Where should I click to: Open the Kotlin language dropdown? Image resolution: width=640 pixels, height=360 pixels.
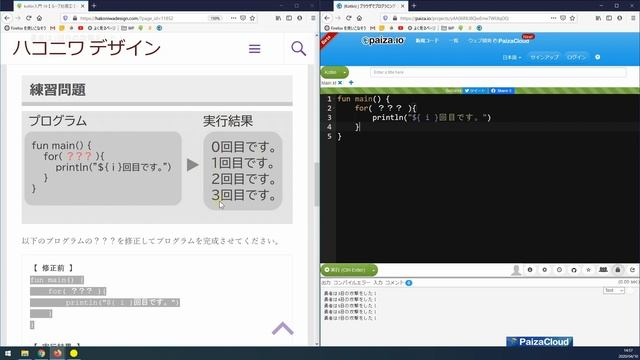pyautogui.click(x=335, y=72)
